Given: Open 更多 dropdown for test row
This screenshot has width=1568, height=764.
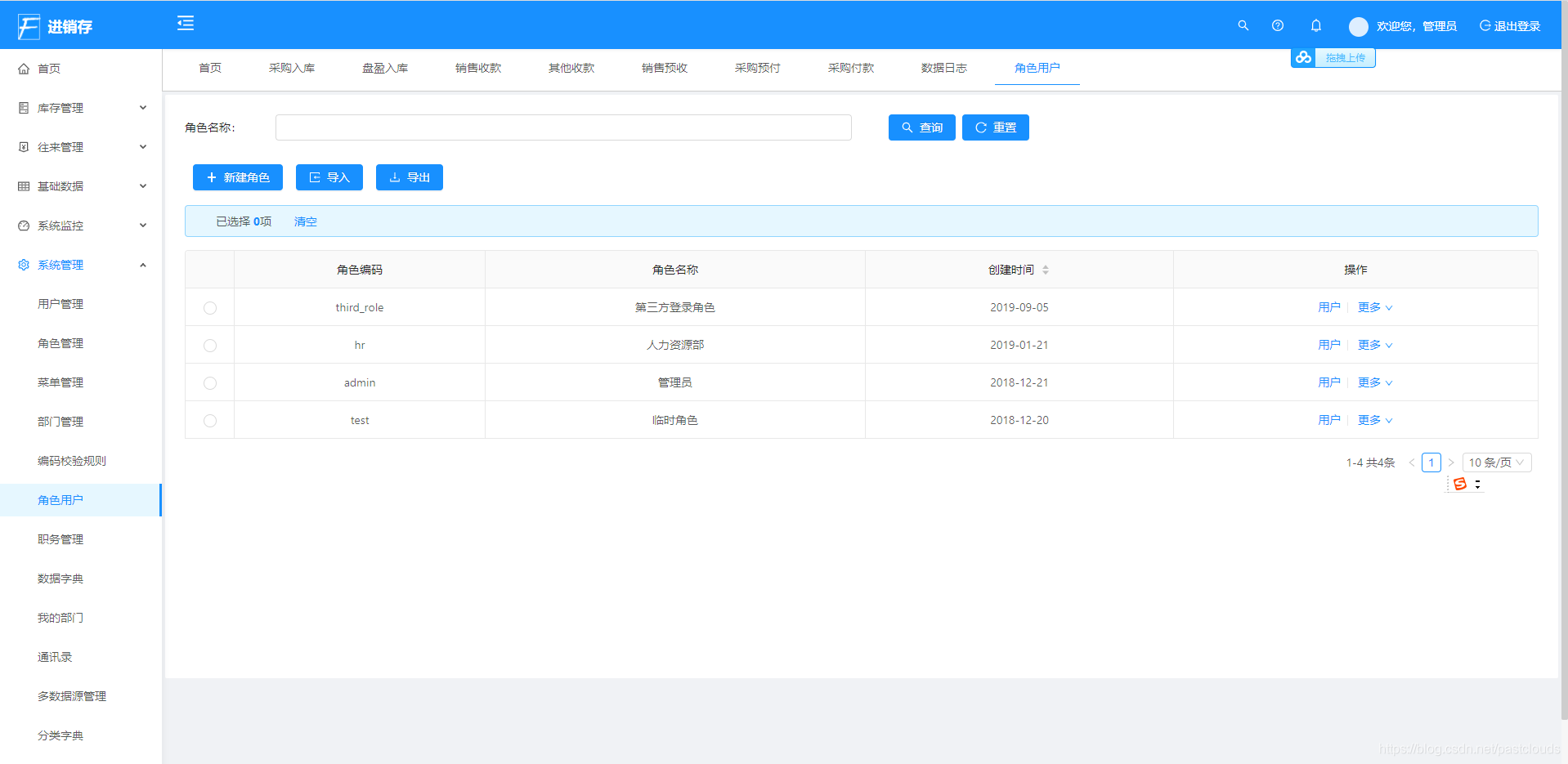Looking at the screenshot, I should tap(1375, 420).
